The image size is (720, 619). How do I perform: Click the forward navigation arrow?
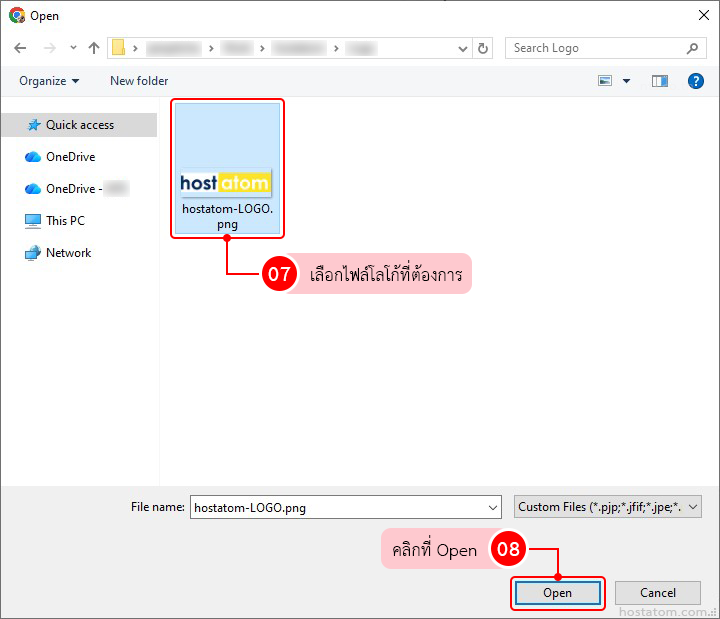click(x=49, y=48)
